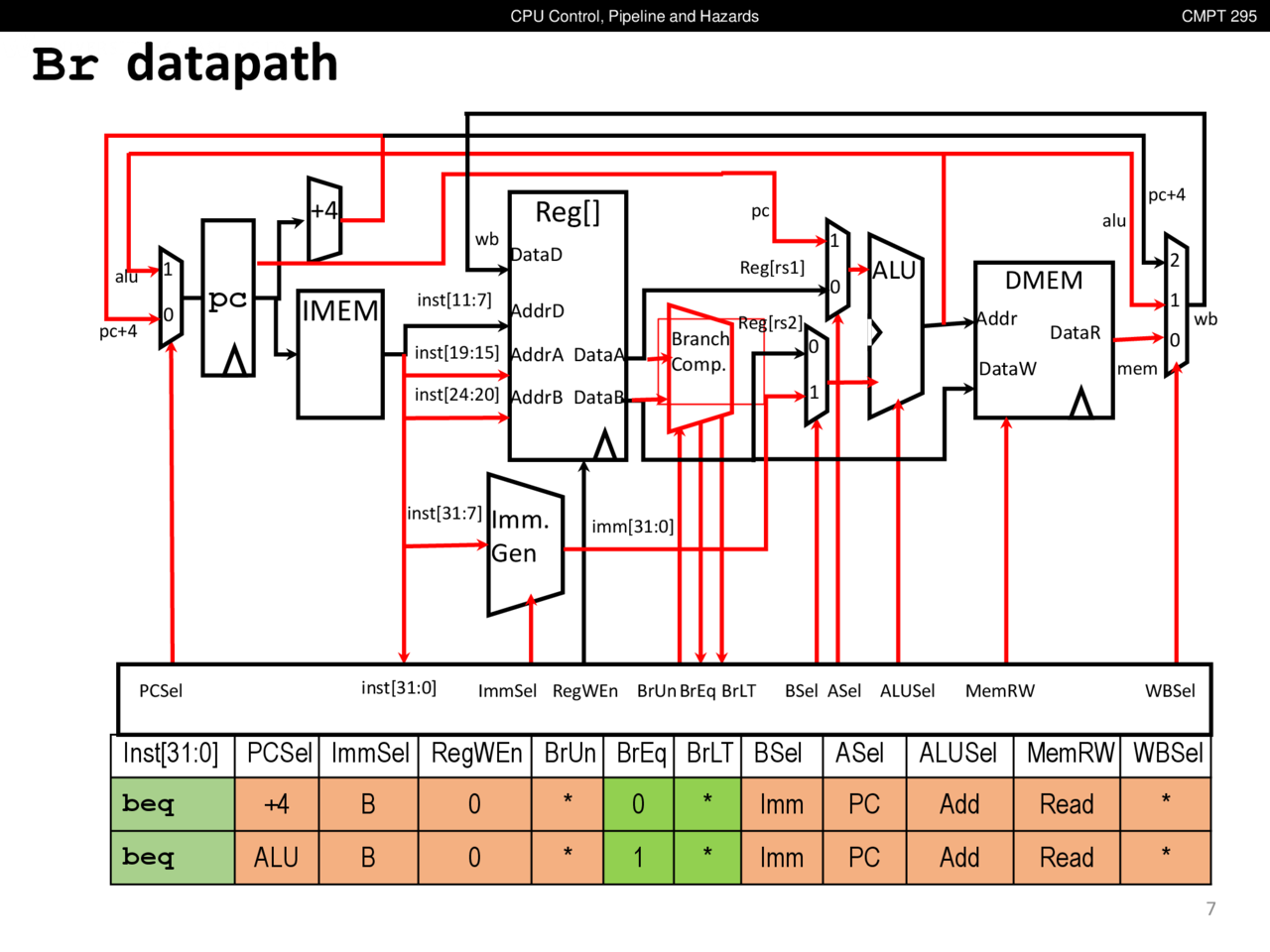Click the CMPT 295 header text
This screenshot has width=1270, height=952.
click(1218, 16)
